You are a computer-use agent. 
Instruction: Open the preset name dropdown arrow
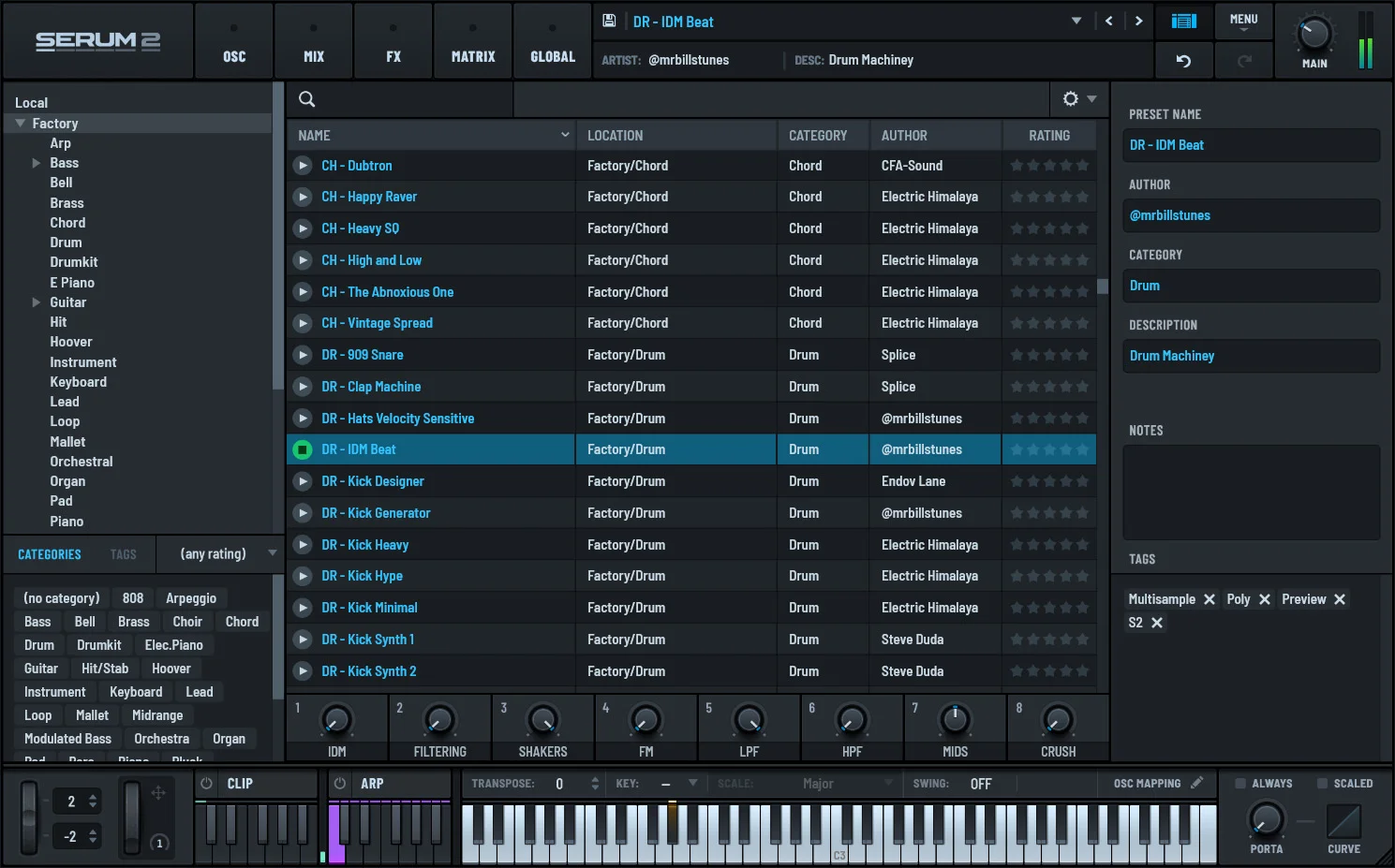1076,21
